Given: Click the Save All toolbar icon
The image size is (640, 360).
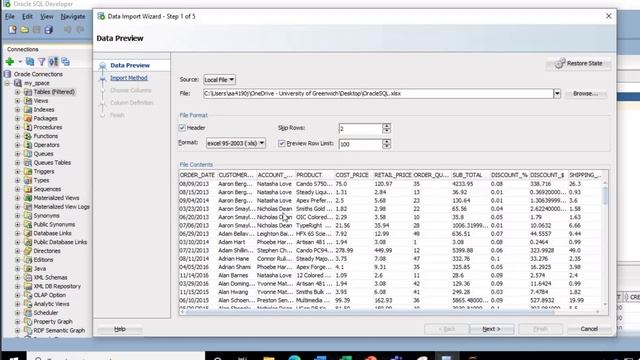Looking at the screenshot, I should tap(49, 29).
